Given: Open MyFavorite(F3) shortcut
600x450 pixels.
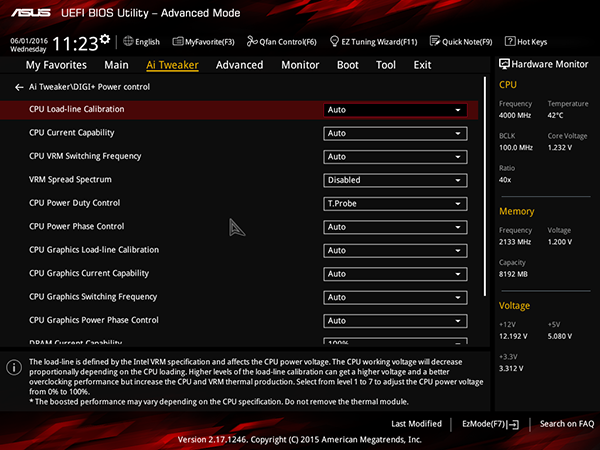Looking at the screenshot, I should tap(210, 42).
